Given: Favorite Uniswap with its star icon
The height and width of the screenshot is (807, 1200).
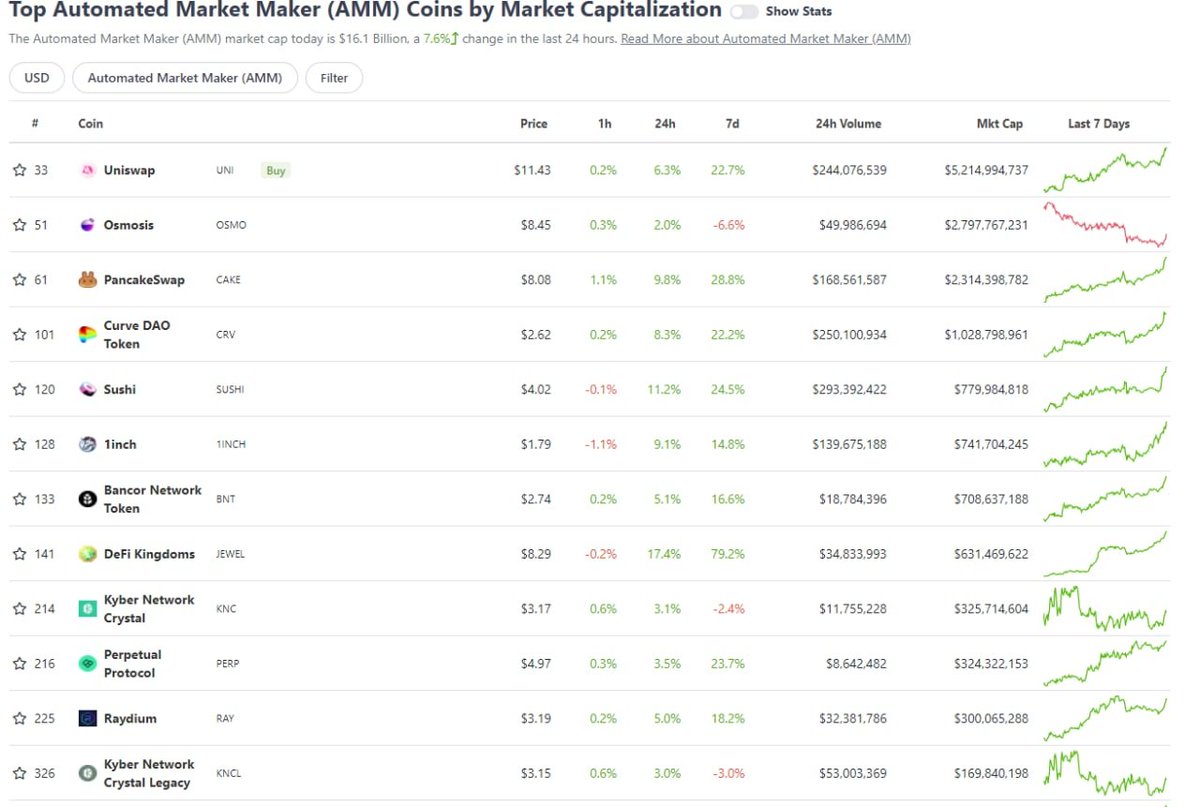Looking at the screenshot, I should click(x=19, y=170).
